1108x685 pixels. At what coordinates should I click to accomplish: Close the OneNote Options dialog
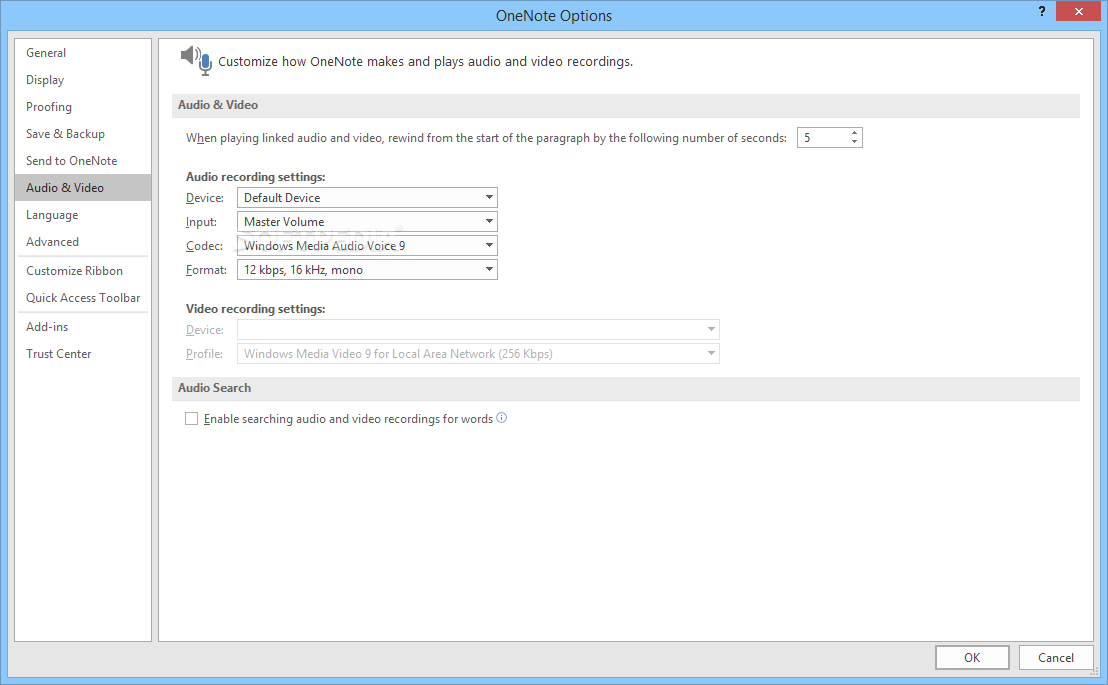pyautogui.click(x=1078, y=11)
